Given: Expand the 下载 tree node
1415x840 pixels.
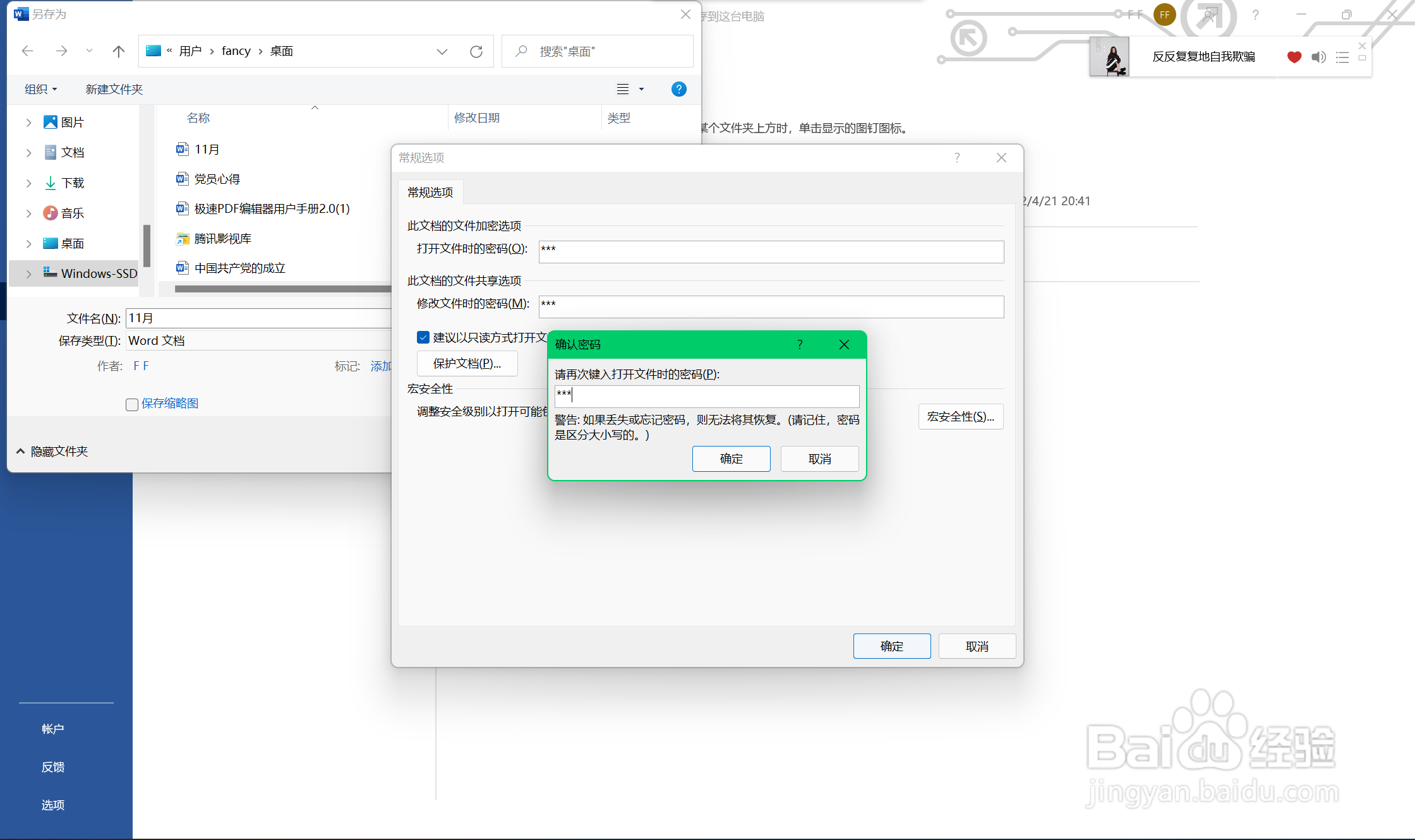Looking at the screenshot, I should coord(28,183).
